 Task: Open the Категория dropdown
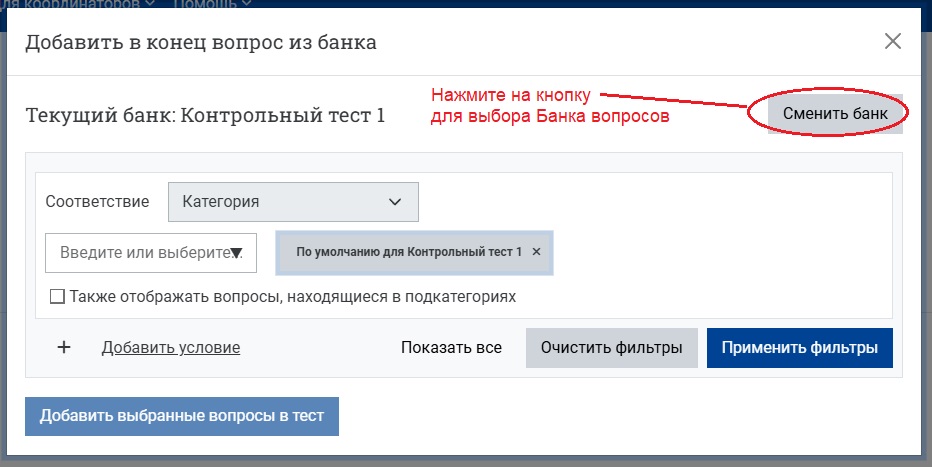[x=293, y=202]
